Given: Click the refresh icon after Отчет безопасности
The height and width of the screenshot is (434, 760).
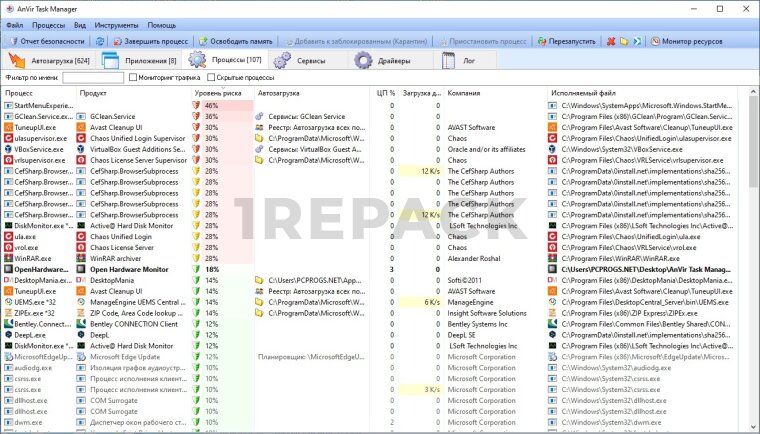Looking at the screenshot, I should [x=99, y=41].
